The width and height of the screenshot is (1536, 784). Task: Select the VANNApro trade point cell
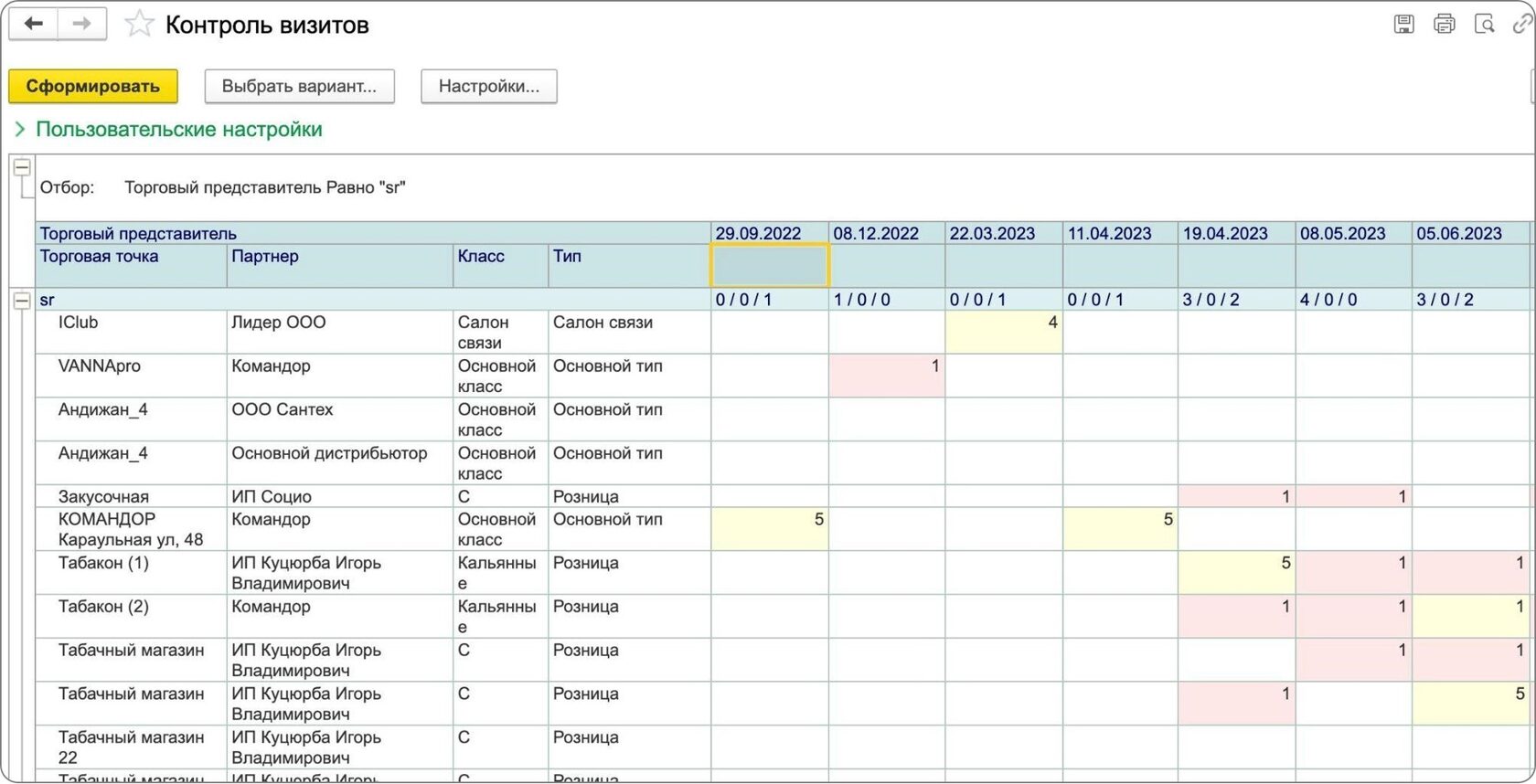pos(132,376)
